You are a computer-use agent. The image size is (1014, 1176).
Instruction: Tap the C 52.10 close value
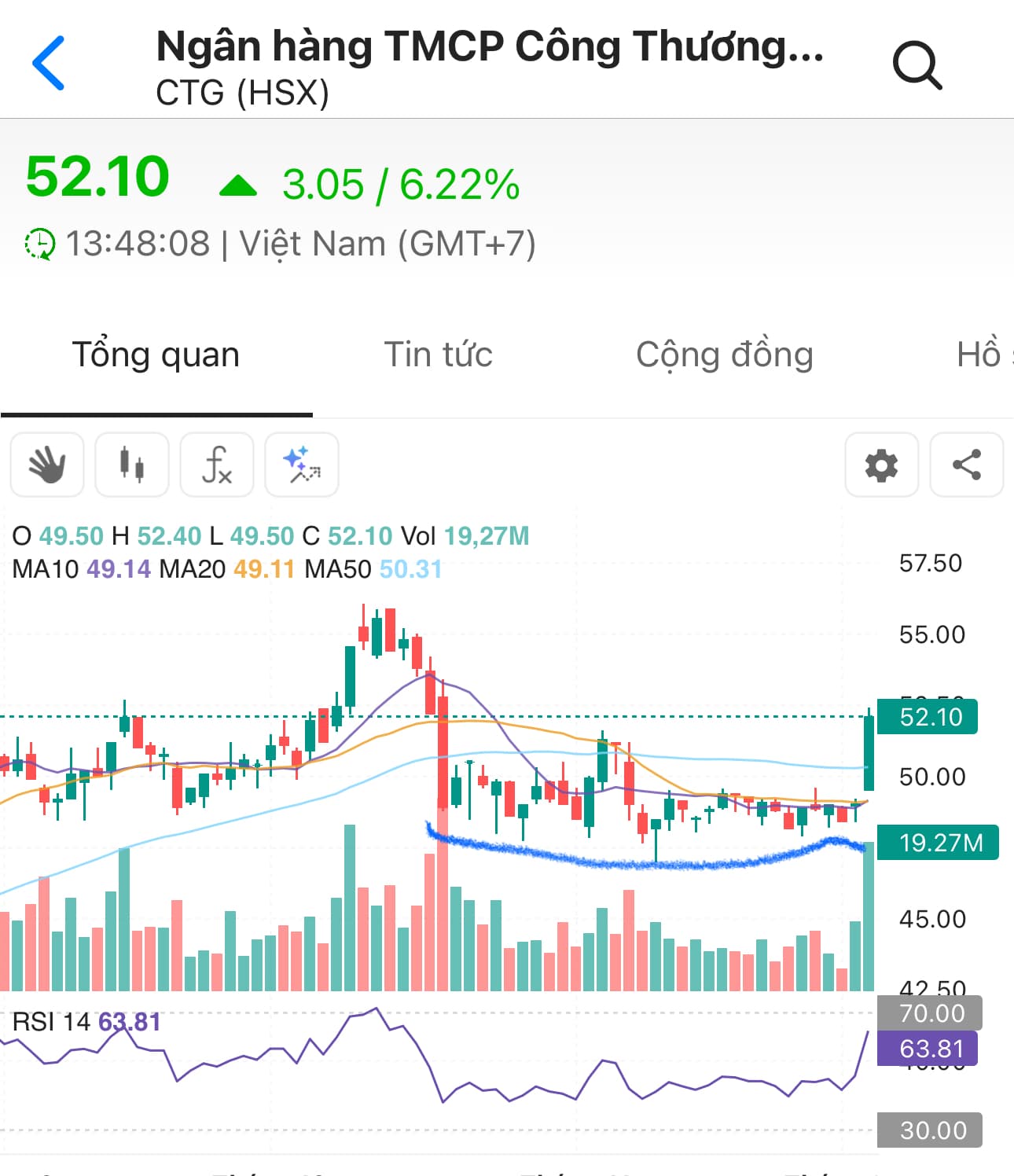click(x=347, y=536)
